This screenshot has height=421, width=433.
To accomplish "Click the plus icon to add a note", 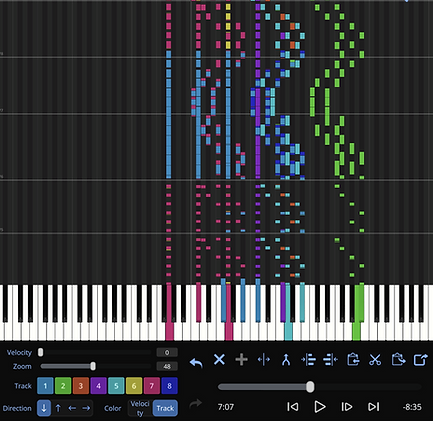I will (241, 360).
